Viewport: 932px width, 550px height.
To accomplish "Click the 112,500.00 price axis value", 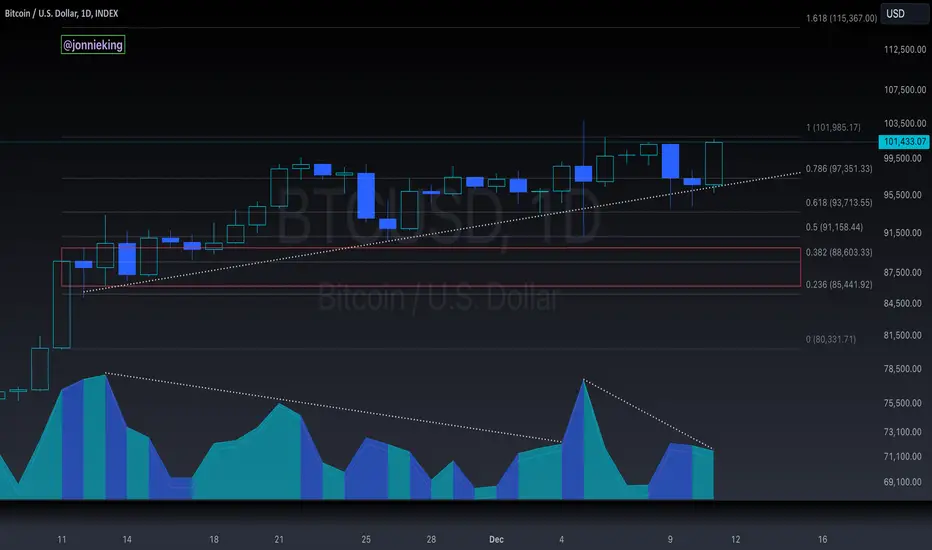I will (905, 49).
